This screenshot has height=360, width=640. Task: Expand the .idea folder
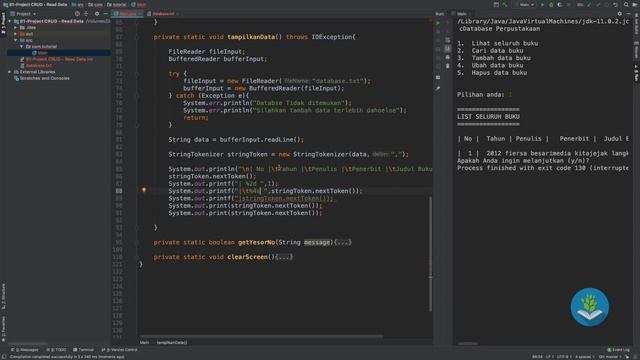[16, 28]
